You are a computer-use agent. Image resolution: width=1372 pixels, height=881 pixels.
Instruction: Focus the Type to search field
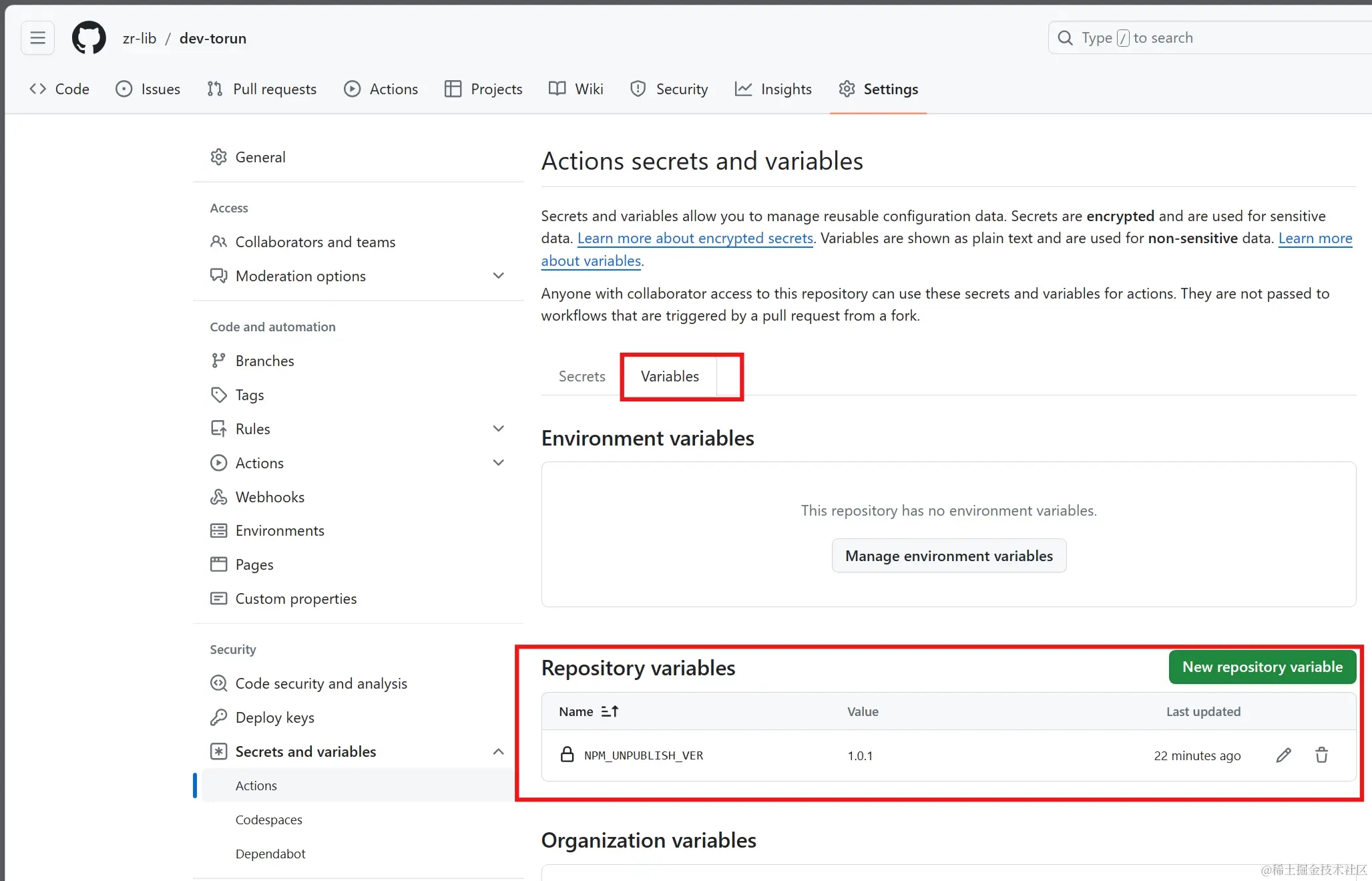tap(1202, 38)
